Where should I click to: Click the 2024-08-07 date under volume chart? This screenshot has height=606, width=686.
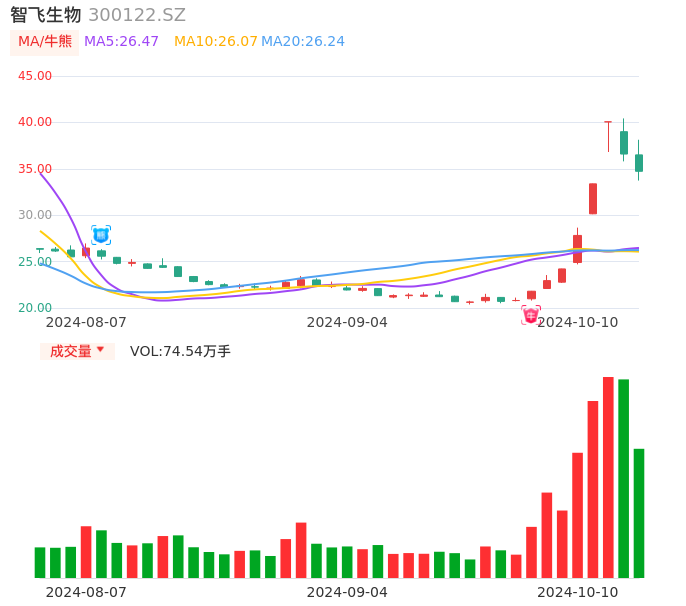tap(86, 592)
